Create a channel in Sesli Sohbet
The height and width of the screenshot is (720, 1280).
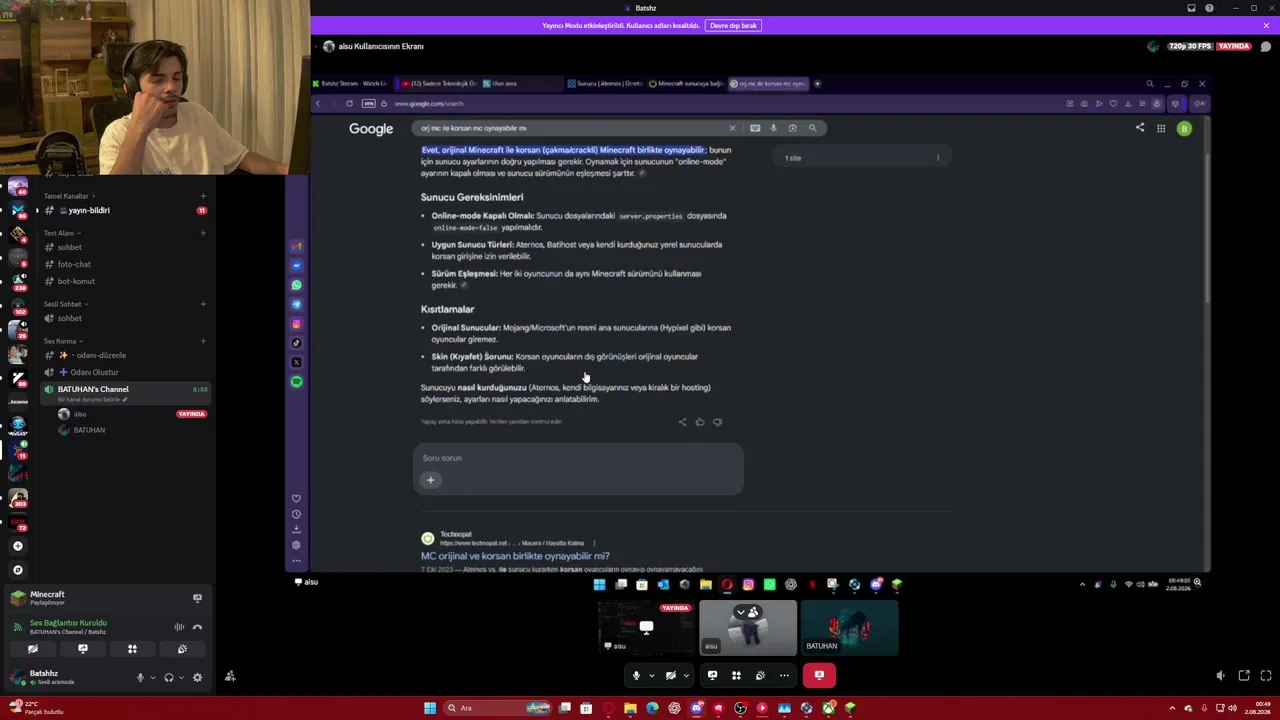[203, 304]
